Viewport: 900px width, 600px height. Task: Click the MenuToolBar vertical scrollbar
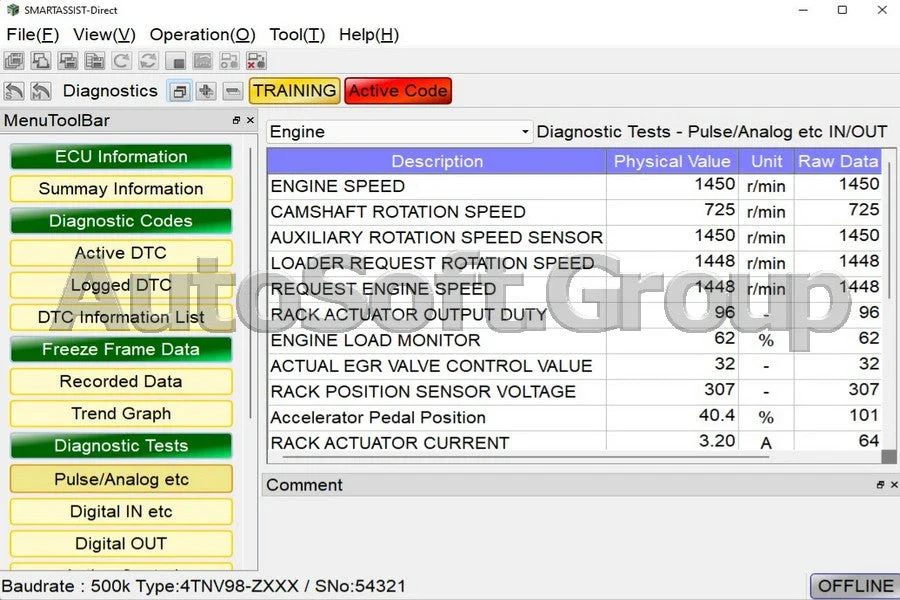pos(250,283)
